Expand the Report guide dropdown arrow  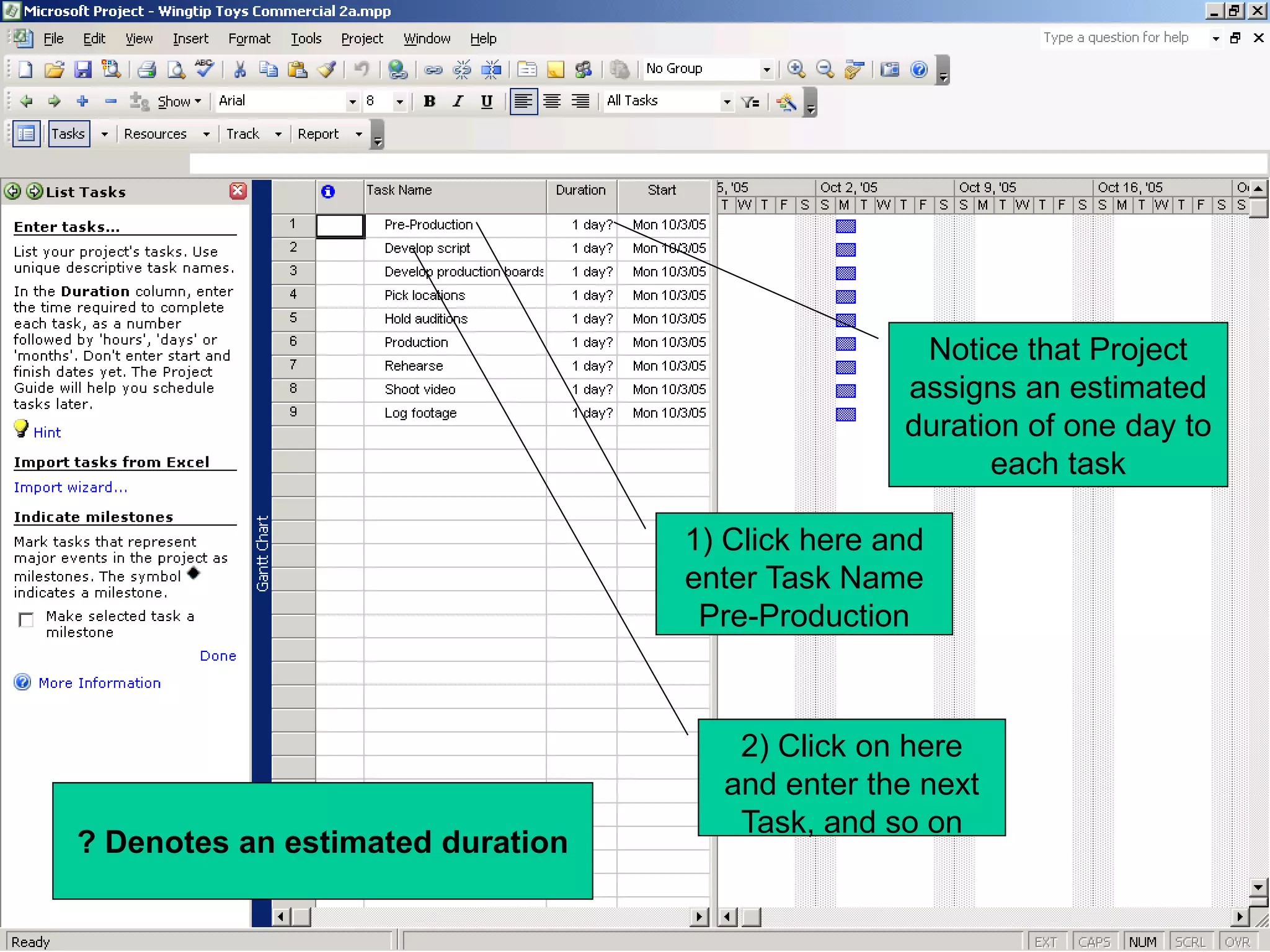click(359, 134)
